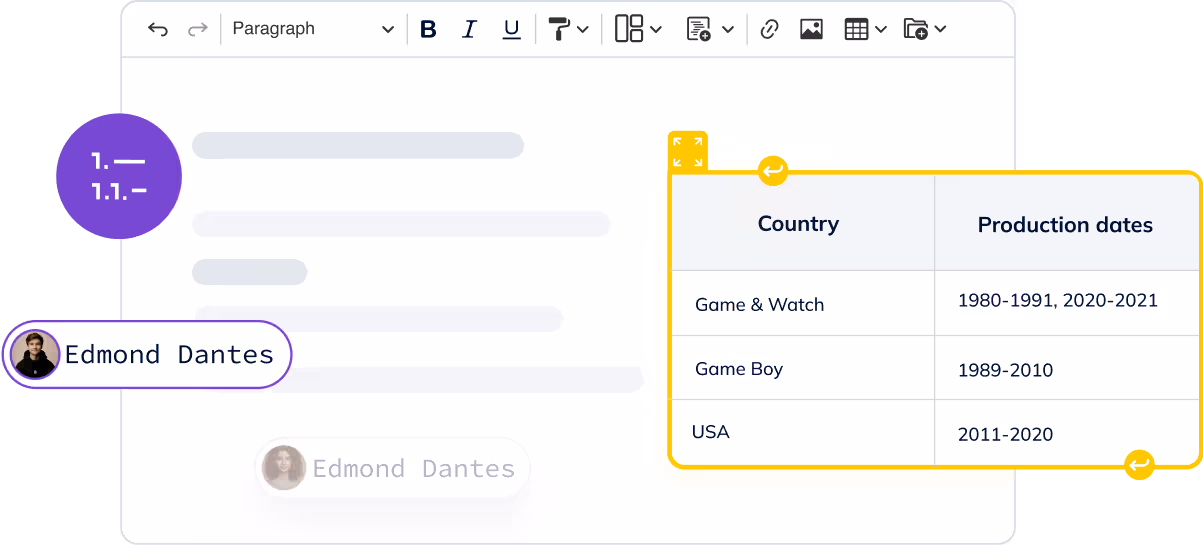Click the Undo arrow in the toolbar

(x=158, y=29)
